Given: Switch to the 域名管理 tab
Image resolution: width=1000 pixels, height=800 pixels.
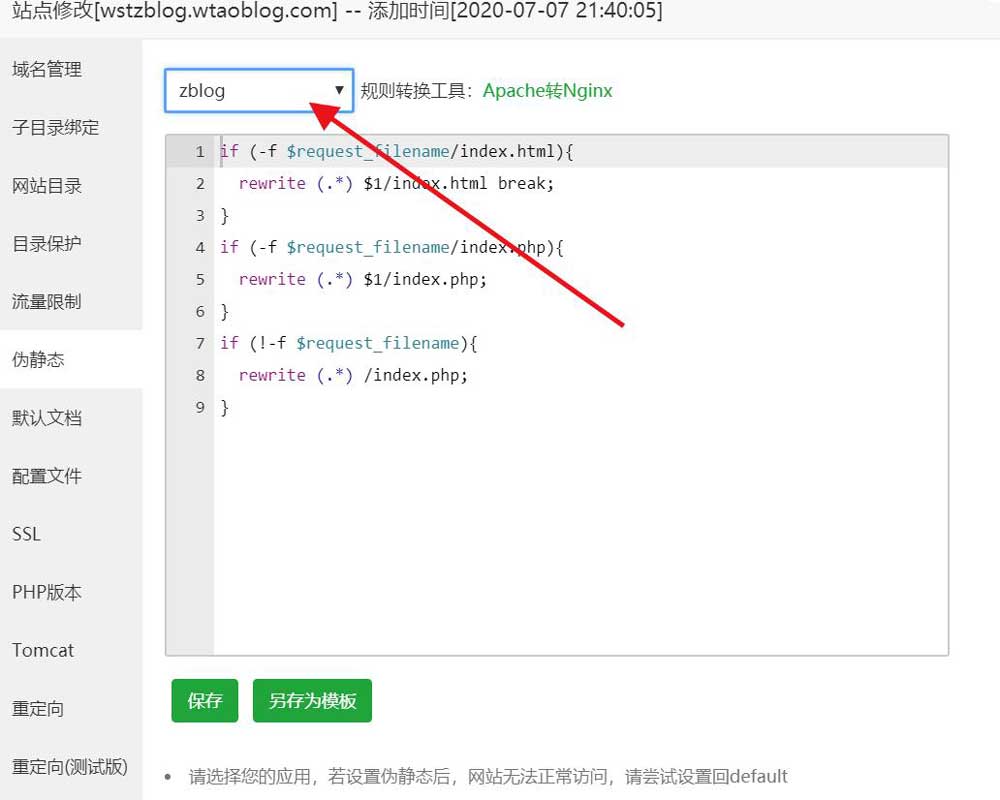Looking at the screenshot, I should [47, 69].
